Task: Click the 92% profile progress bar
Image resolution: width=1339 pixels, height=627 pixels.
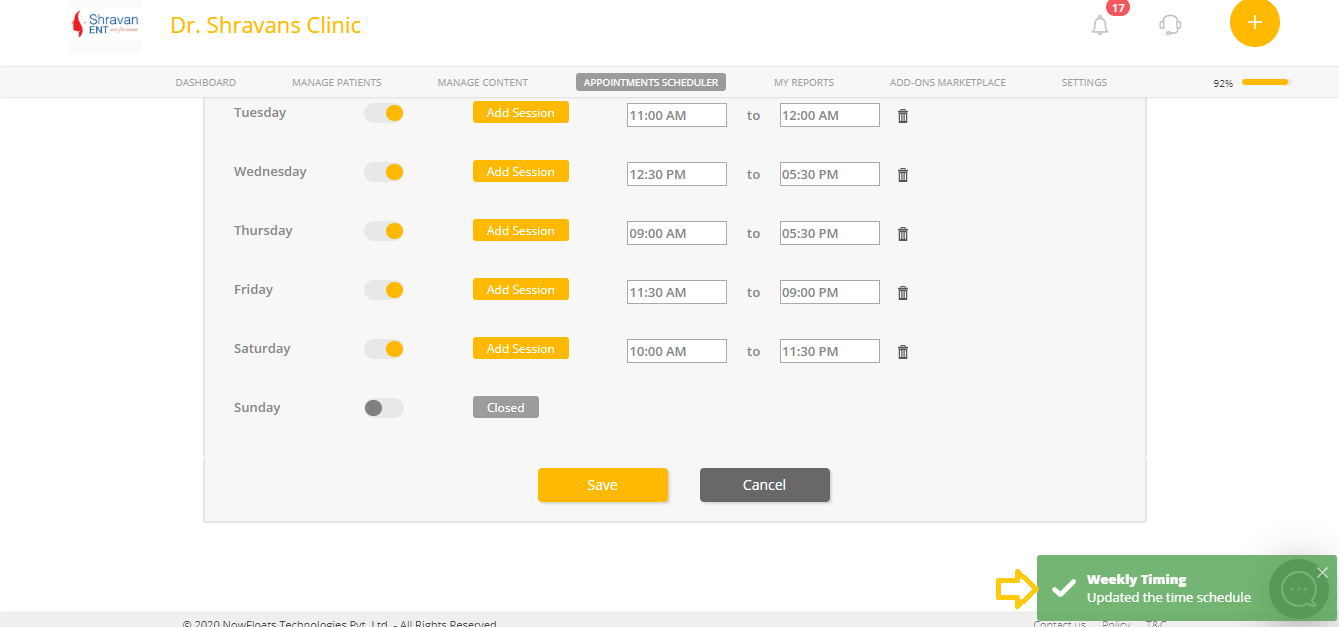Action: coord(1267,82)
